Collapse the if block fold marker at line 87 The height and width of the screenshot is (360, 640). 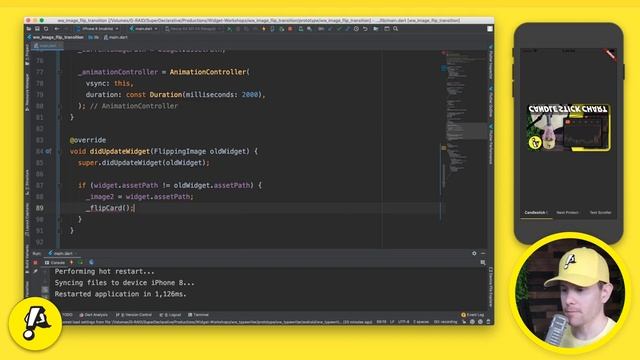click(x=60, y=185)
